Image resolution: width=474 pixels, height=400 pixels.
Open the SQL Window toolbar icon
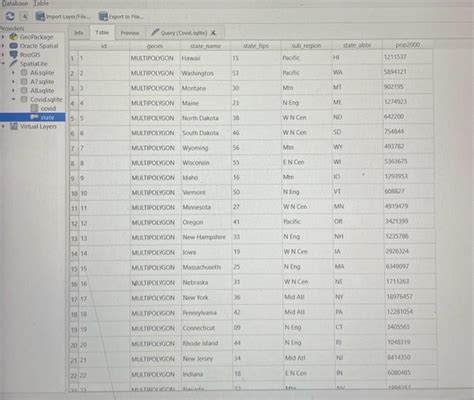[25, 16]
